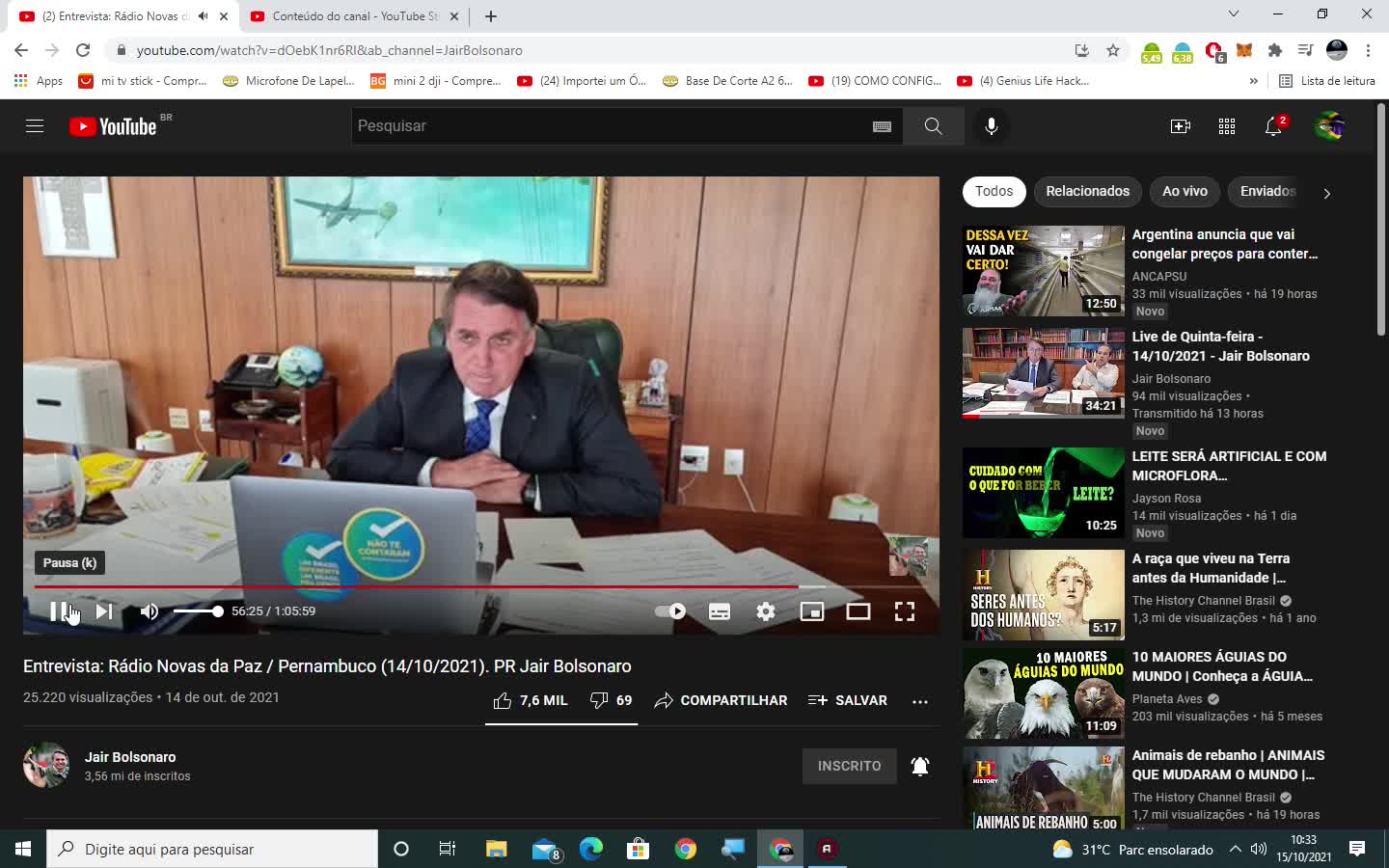Open YouTube apps grid icon
Image resolution: width=1389 pixels, height=868 pixels.
[x=1227, y=125]
